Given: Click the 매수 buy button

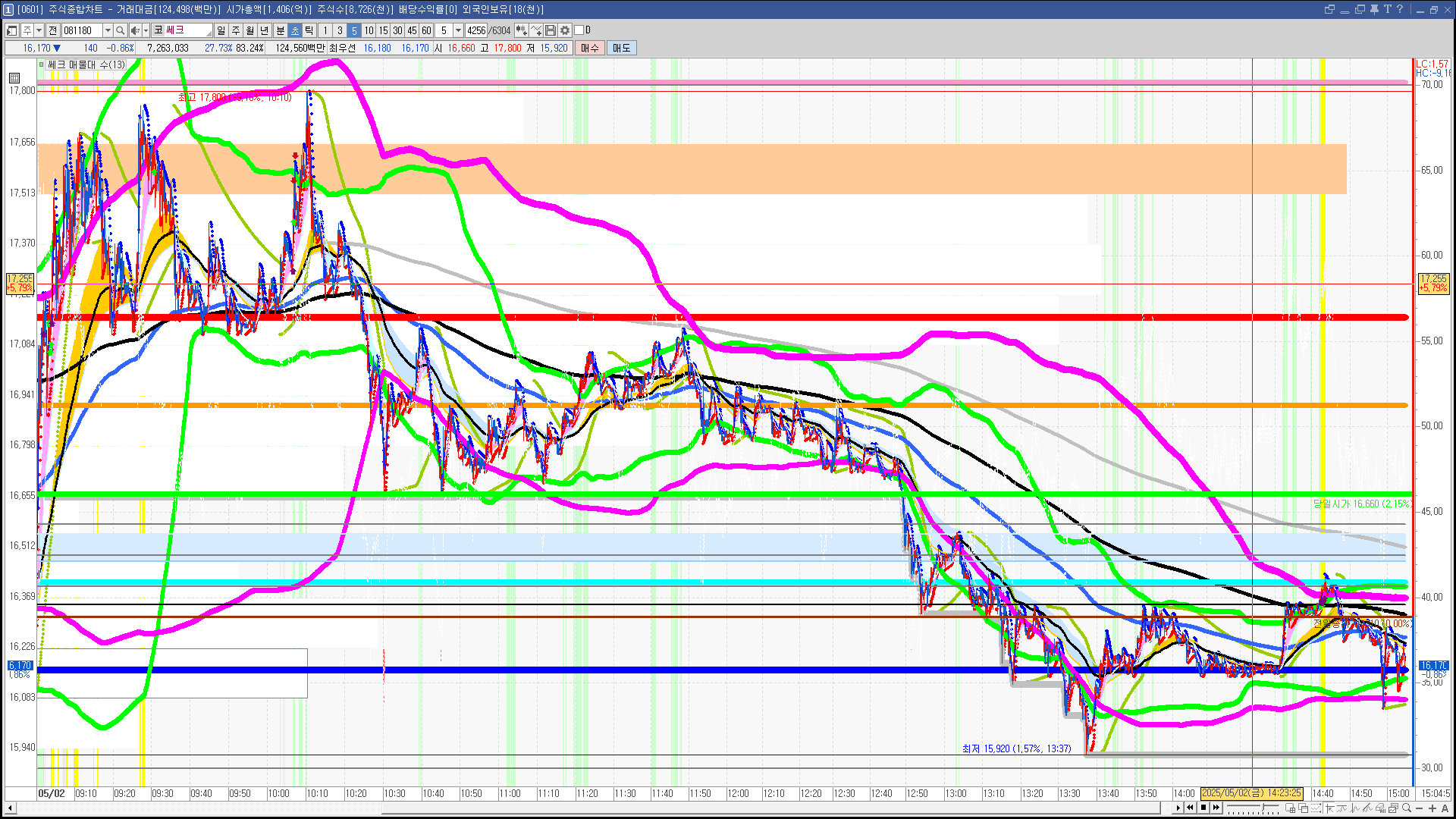Looking at the screenshot, I should click(x=589, y=48).
